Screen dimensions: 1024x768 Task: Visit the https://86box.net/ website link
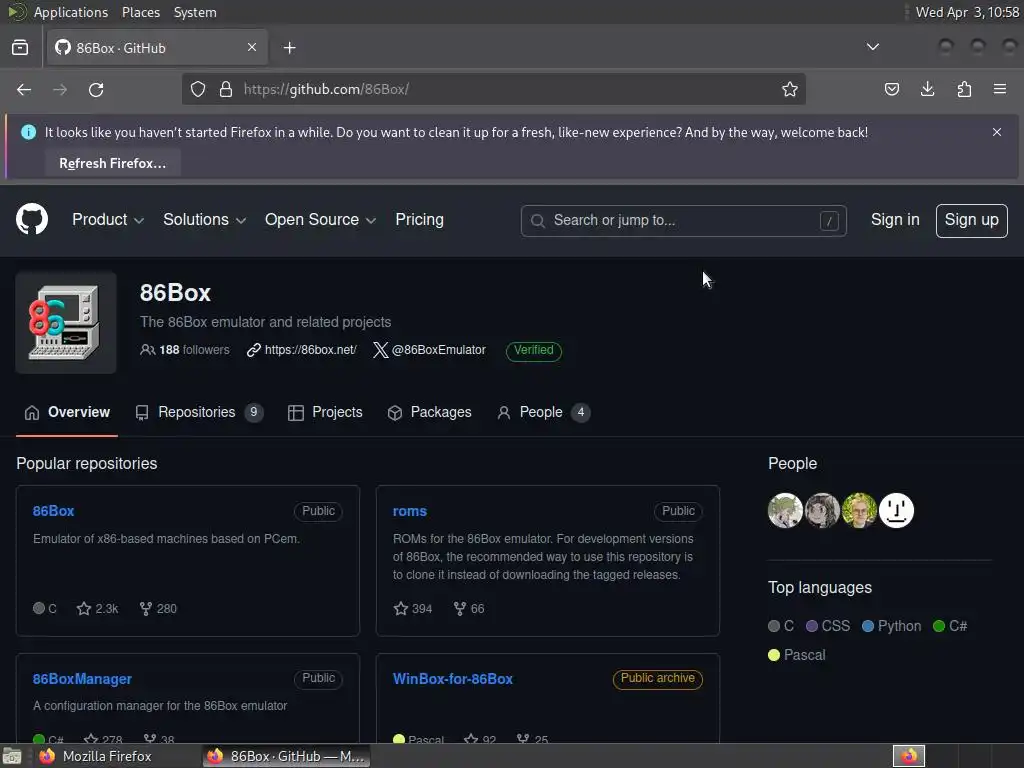click(302, 350)
